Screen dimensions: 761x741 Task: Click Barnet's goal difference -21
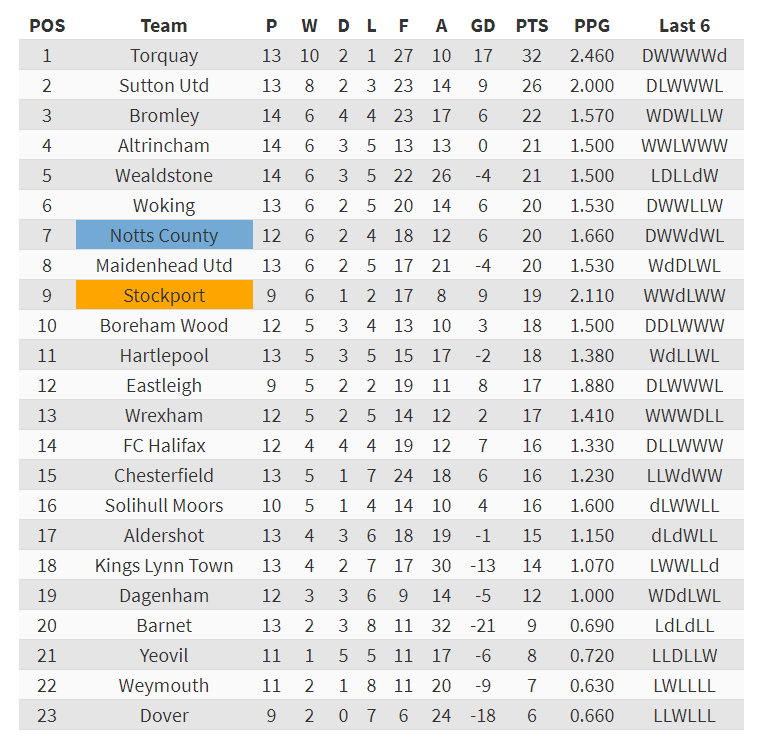click(x=483, y=626)
